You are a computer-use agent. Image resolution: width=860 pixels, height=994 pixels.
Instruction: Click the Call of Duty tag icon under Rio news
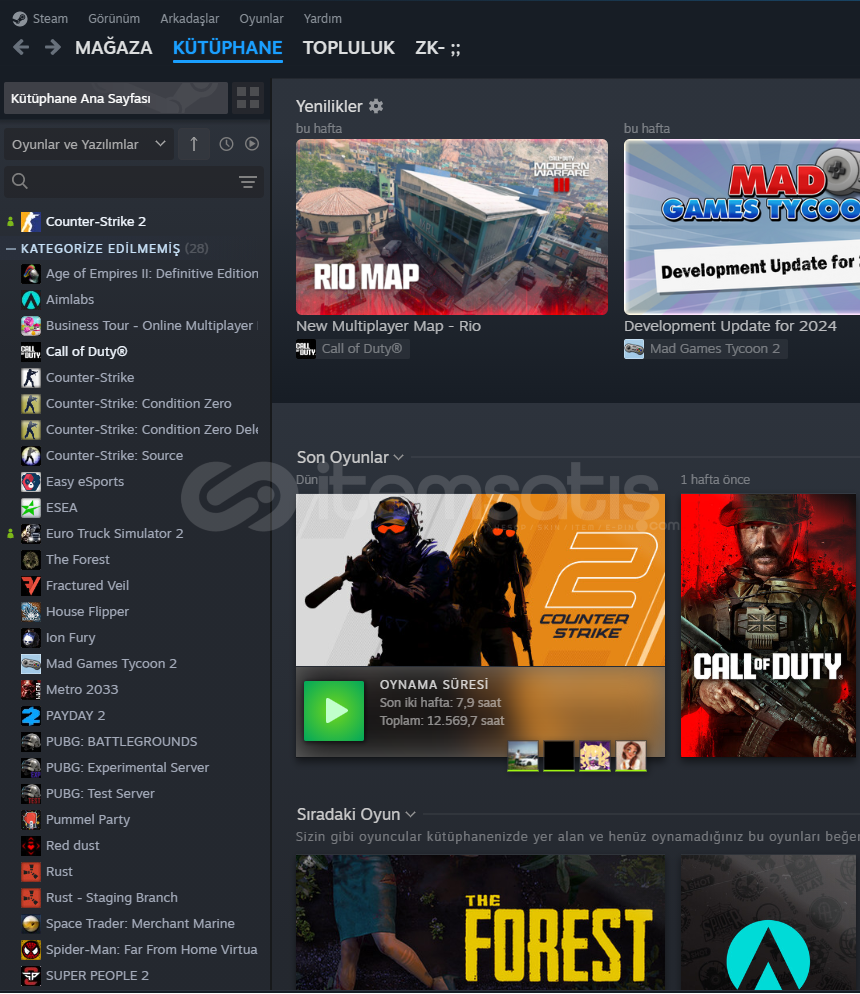[305, 349]
